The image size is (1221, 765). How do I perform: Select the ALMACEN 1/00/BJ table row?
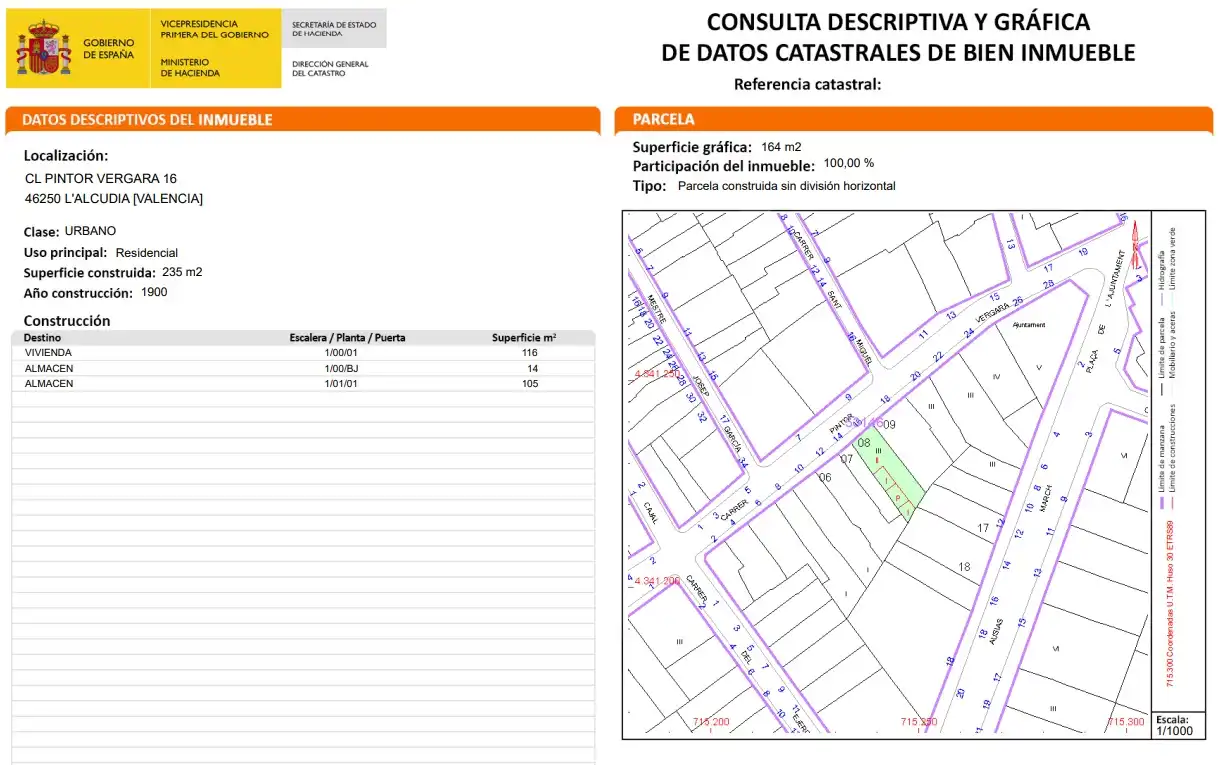point(303,368)
